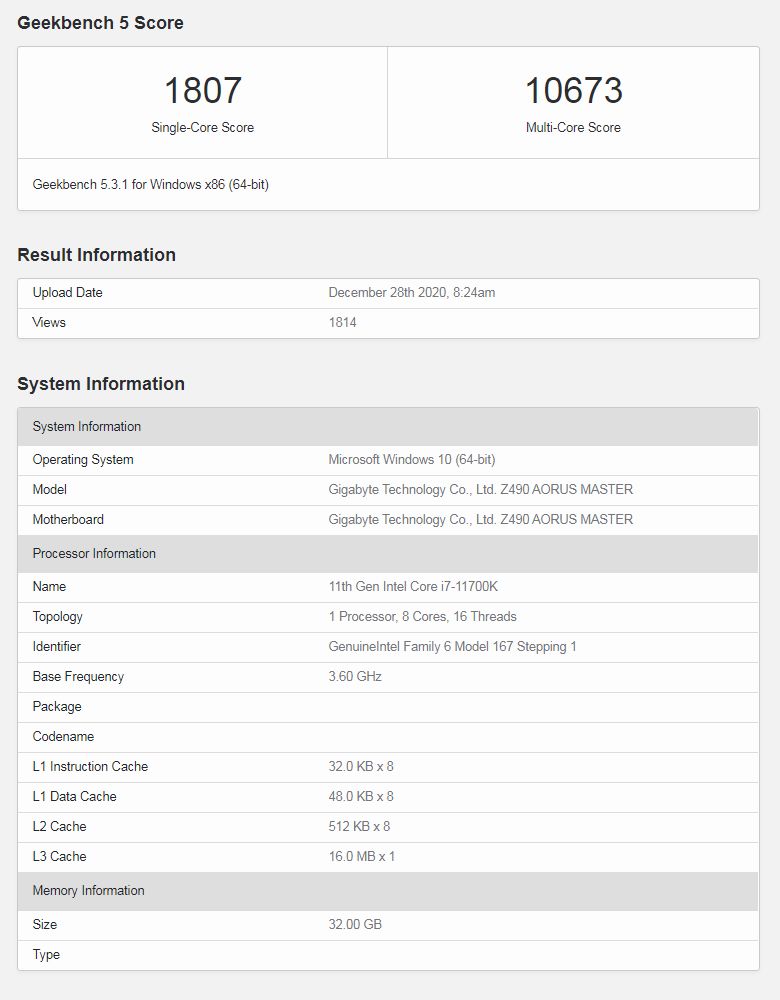Click the Topology label
The height and width of the screenshot is (1000, 780).
tap(57, 617)
